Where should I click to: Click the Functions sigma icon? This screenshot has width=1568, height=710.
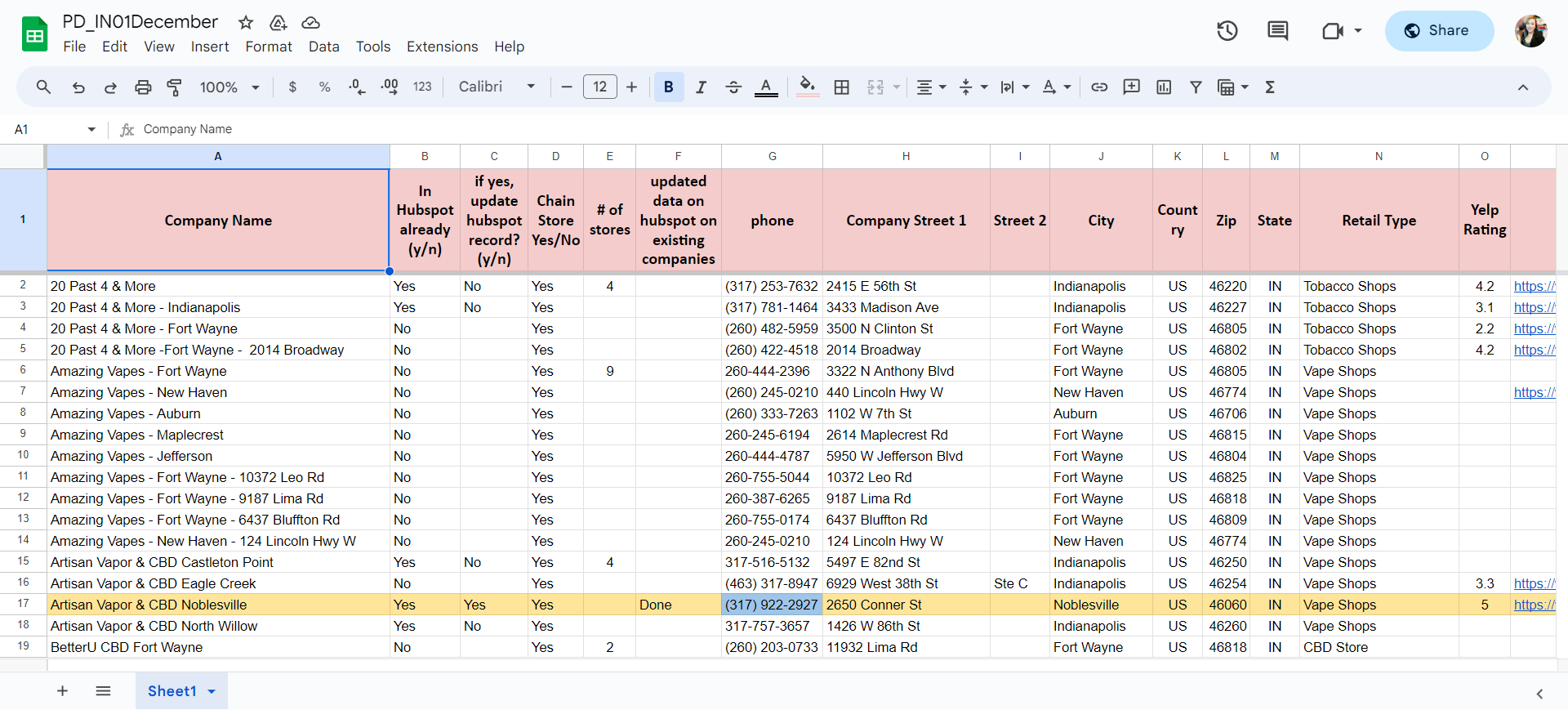1270,87
